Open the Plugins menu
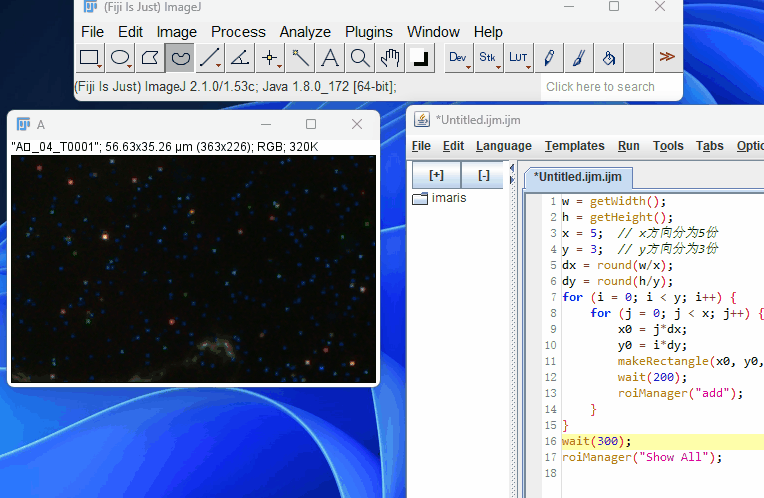Image resolution: width=764 pixels, height=498 pixels. [369, 32]
